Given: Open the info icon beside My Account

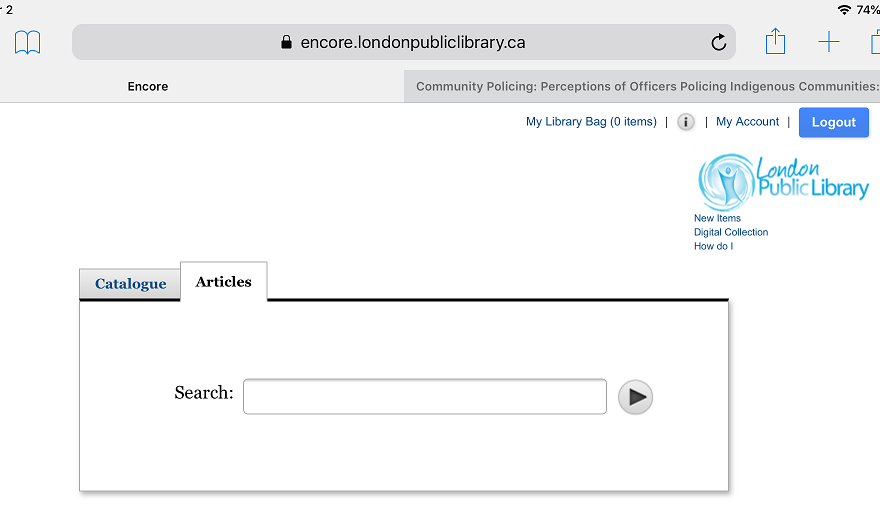Looking at the screenshot, I should click(x=685, y=122).
